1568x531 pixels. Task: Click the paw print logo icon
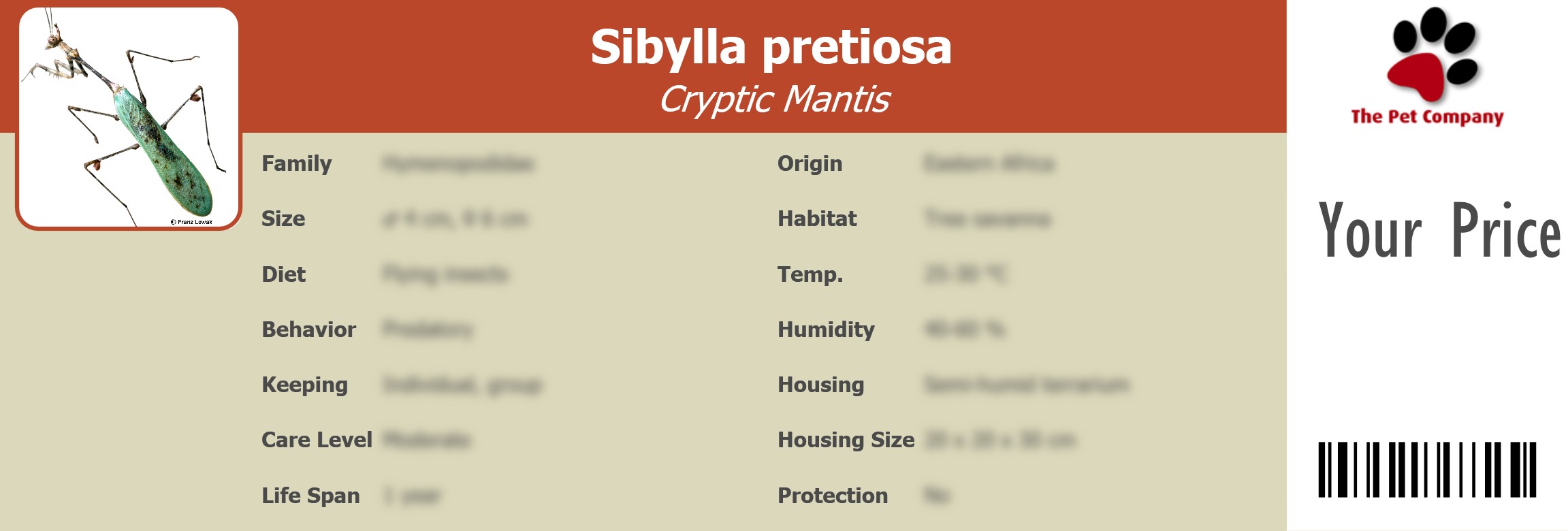click(1433, 53)
